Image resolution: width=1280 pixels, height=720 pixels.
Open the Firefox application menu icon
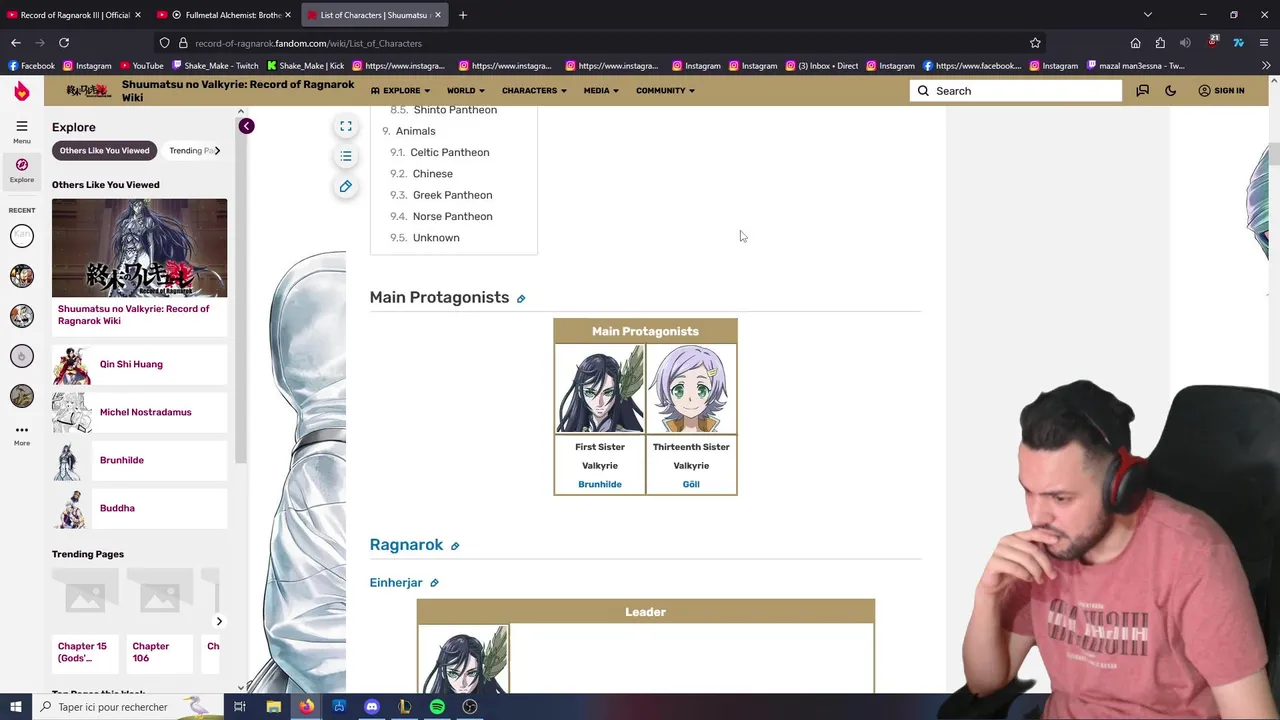tap(1264, 43)
